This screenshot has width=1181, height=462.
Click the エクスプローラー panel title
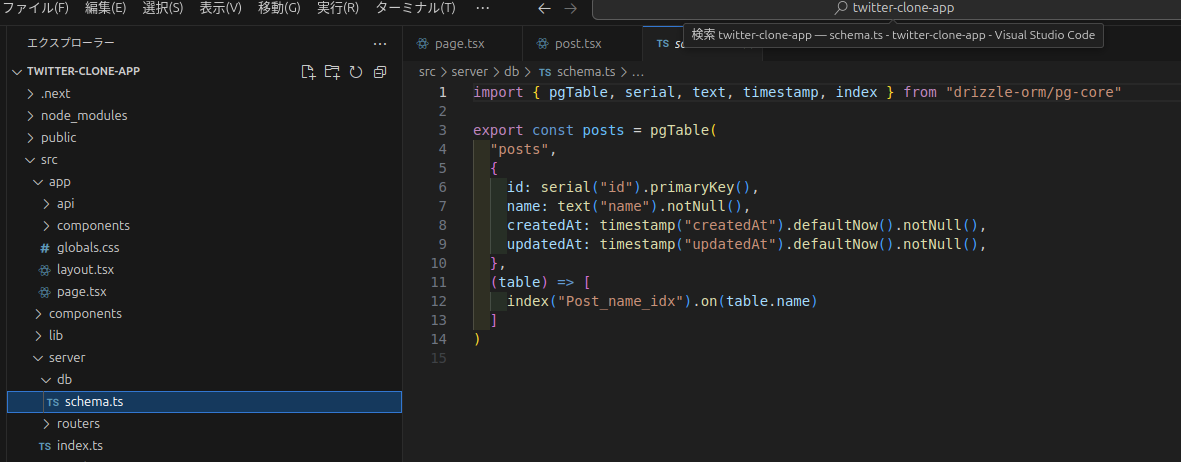(71, 44)
